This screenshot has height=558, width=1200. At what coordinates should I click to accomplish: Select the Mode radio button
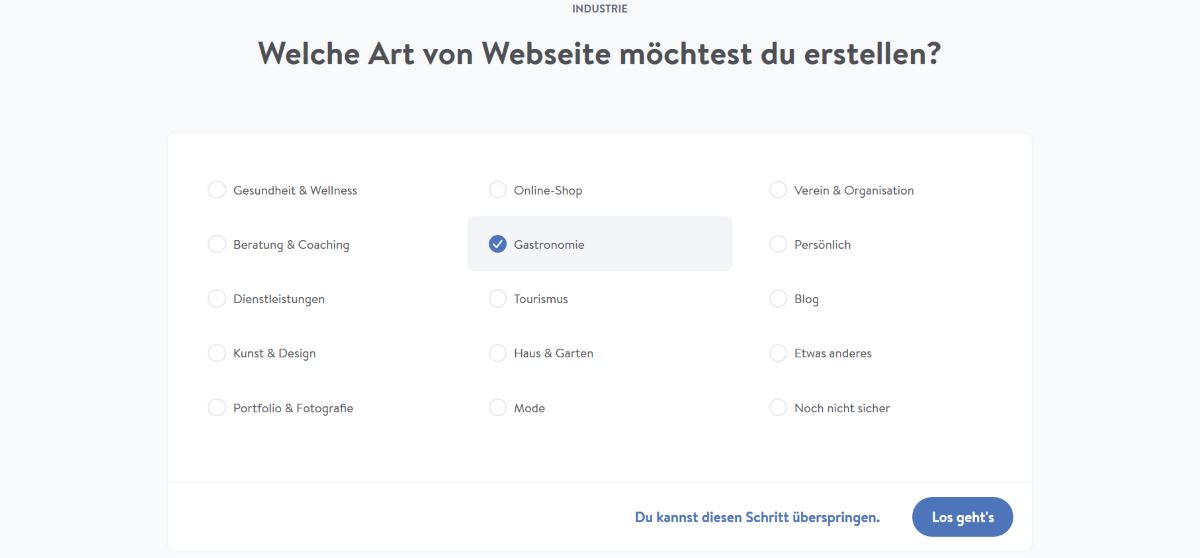tap(498, 408)
